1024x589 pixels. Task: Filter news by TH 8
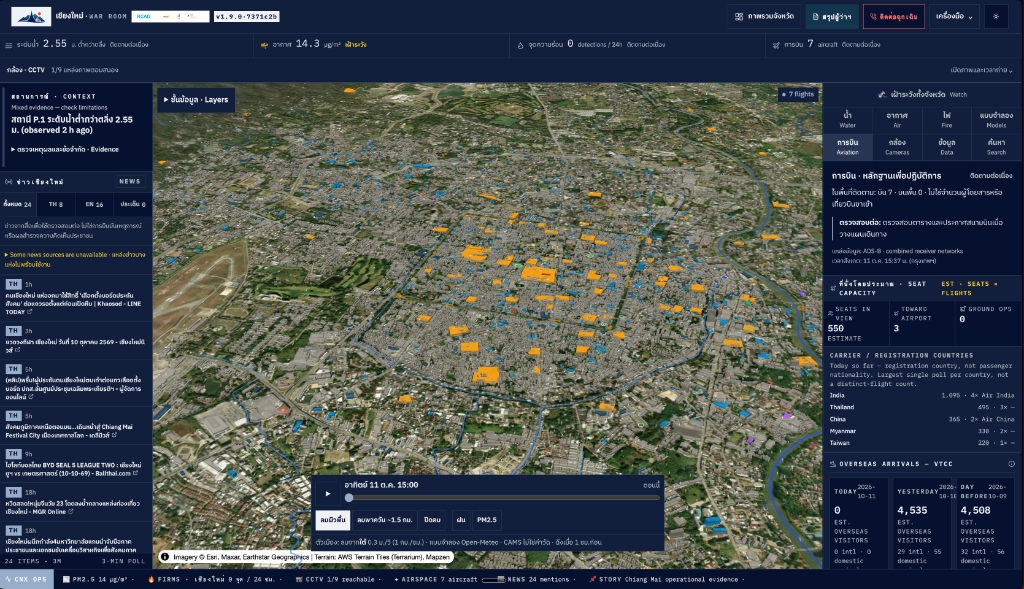(x=56, y=204)
